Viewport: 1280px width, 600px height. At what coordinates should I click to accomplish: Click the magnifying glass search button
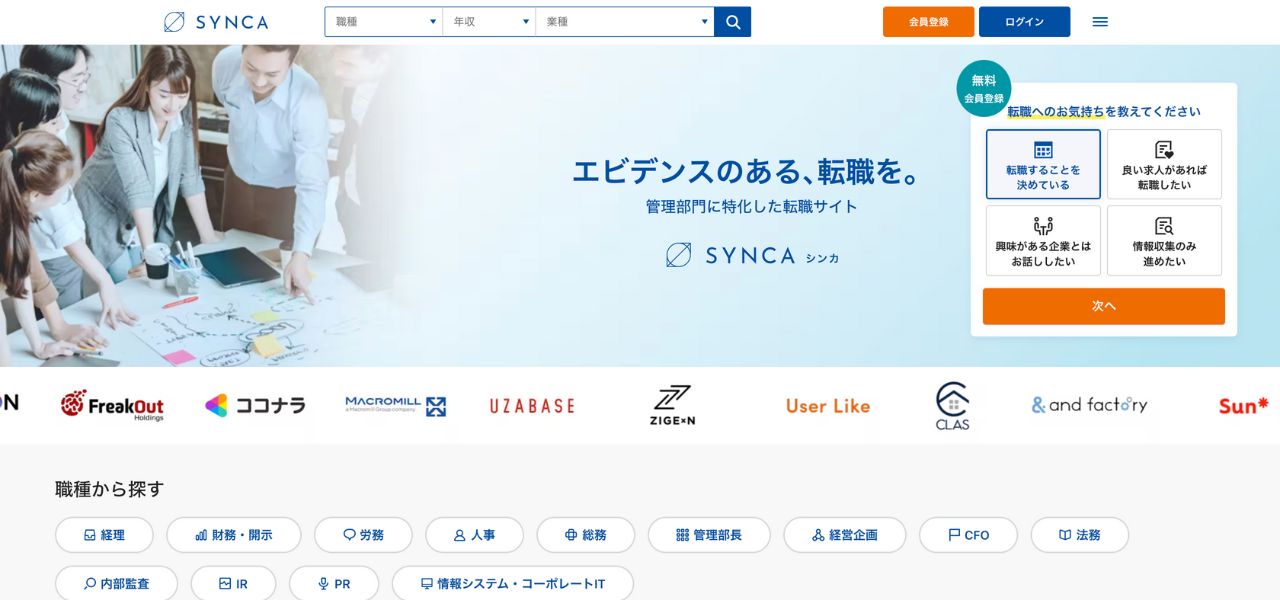pyautogui.click(x=732, y=22)
